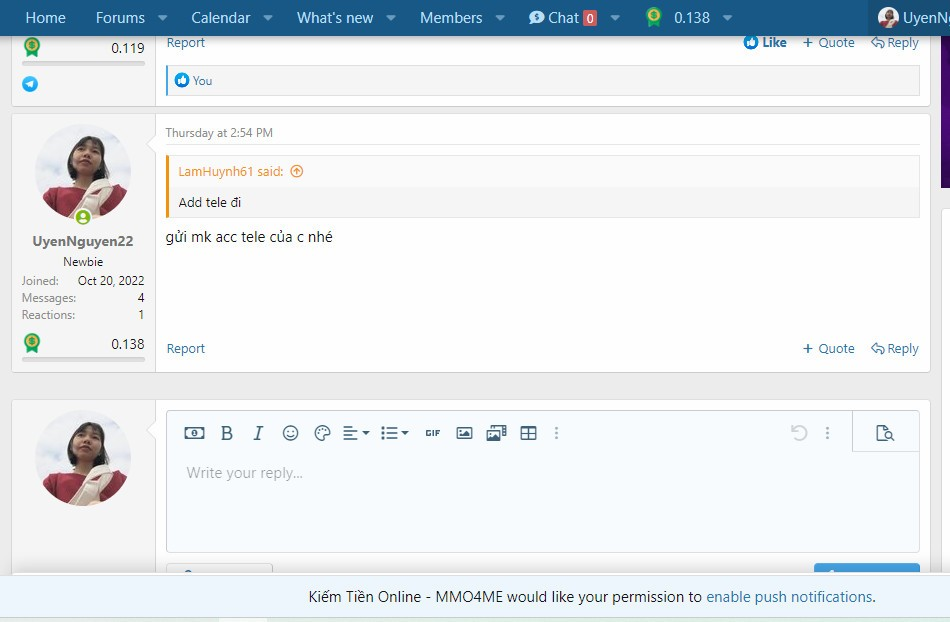This screenshot has width=950, height=622.
Task: Click the Telegram icon under 0.119 balance
Action: [x=30, y=84]
